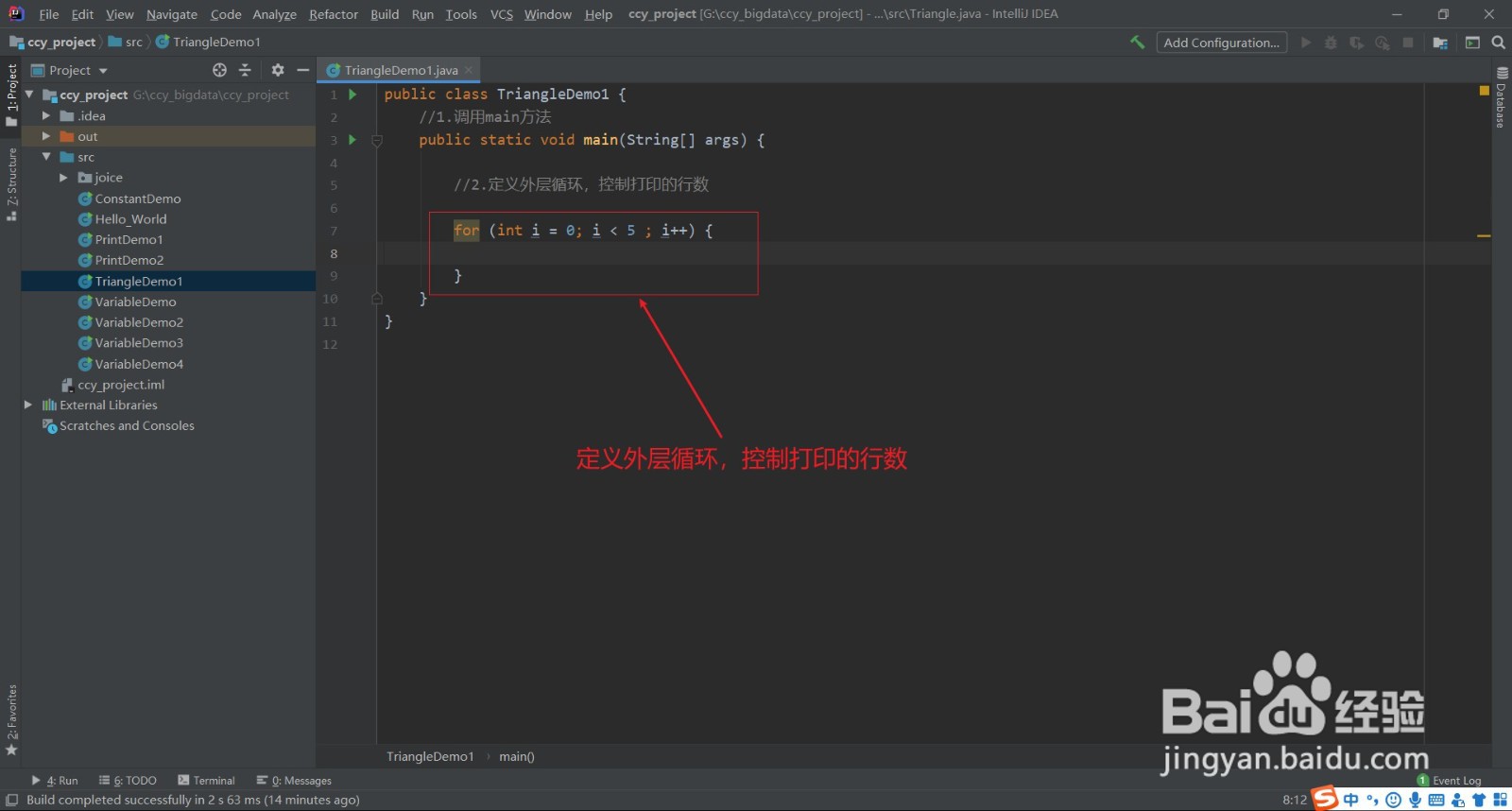The height and width of the screenshot is (811, 1512).
Task: Open the Navigate menu
Action: click(x=172, y=14)
